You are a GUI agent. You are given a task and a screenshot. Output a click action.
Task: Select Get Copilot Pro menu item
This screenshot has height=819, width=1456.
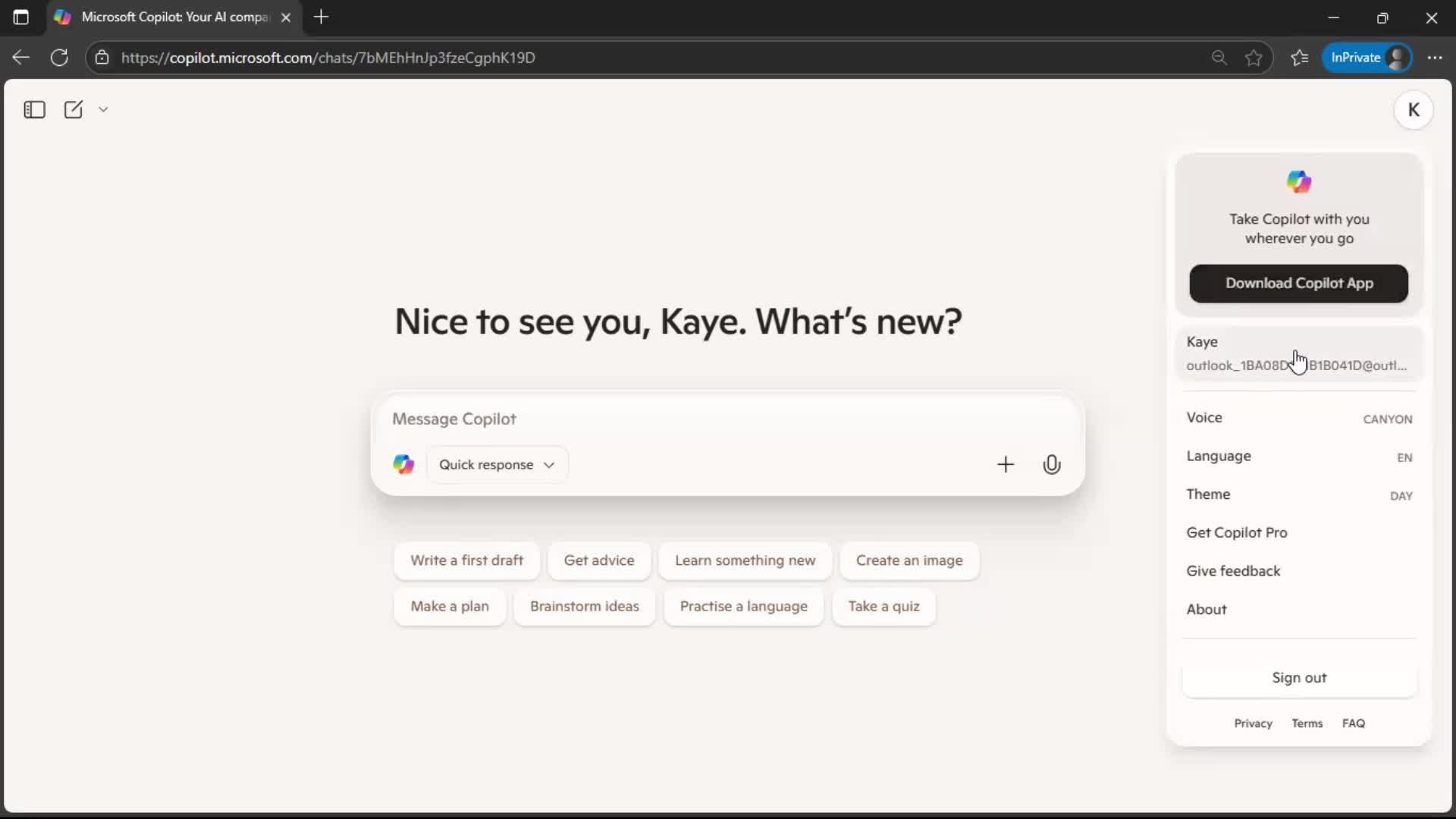pyautogui.click(x=1298, y=533)
